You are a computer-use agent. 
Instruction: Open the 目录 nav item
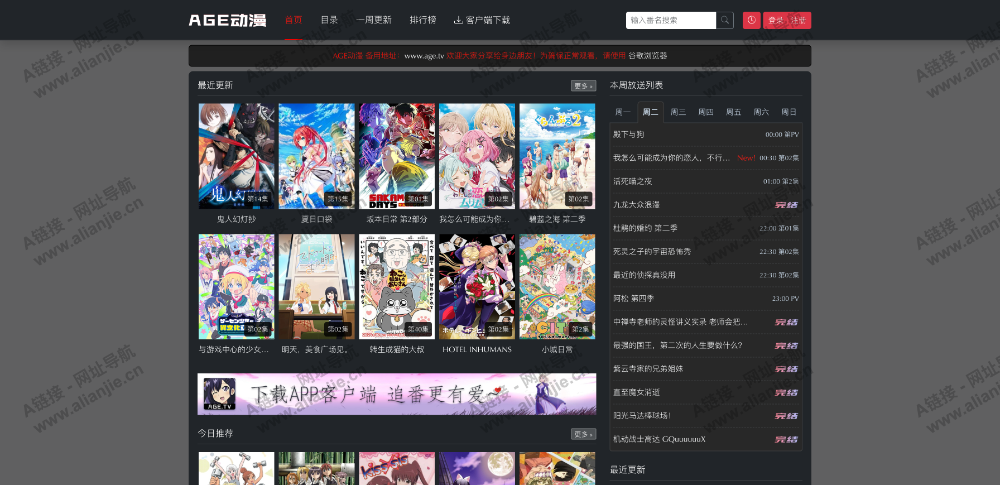coord(329,20)
